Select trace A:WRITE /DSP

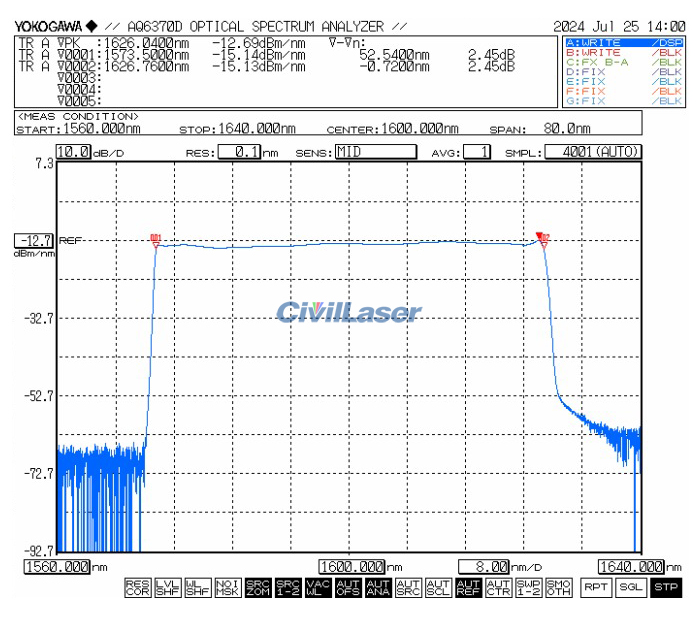point(624,43)
